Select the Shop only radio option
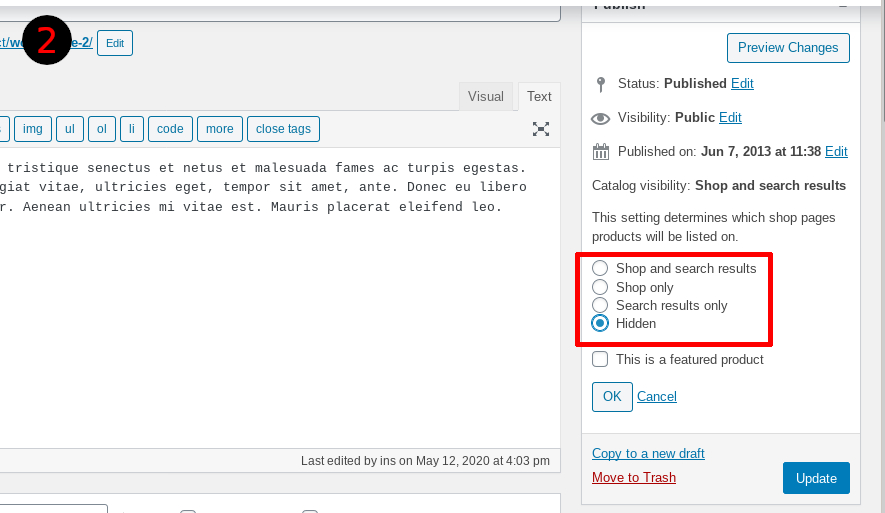This screenshot has height=513, width=885. [x=600, y=287]
